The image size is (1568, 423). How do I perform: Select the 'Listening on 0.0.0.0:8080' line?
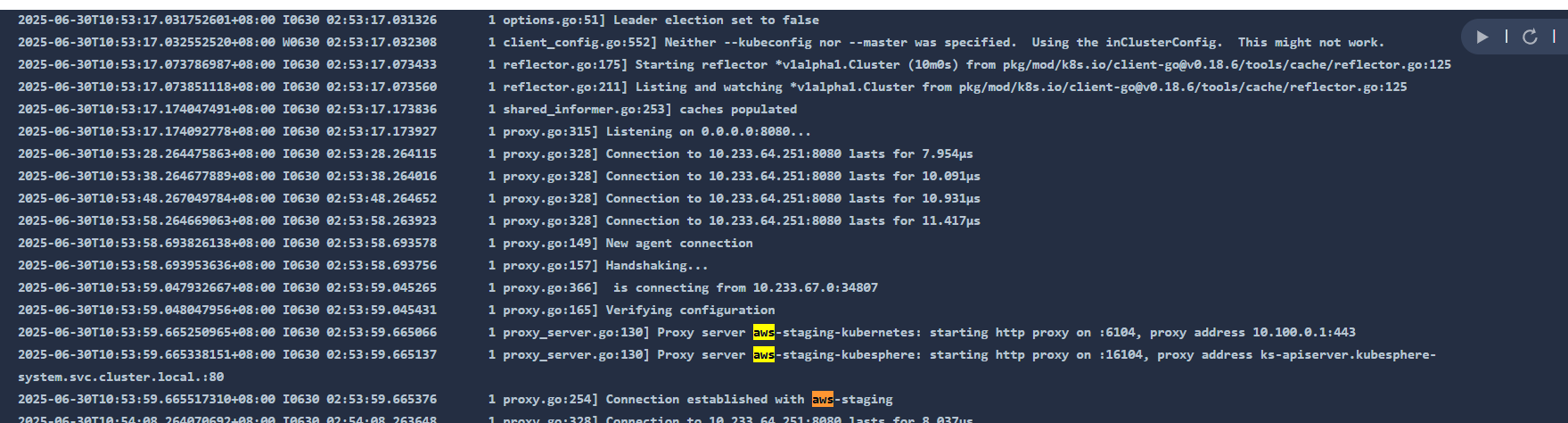click(415, 131)
